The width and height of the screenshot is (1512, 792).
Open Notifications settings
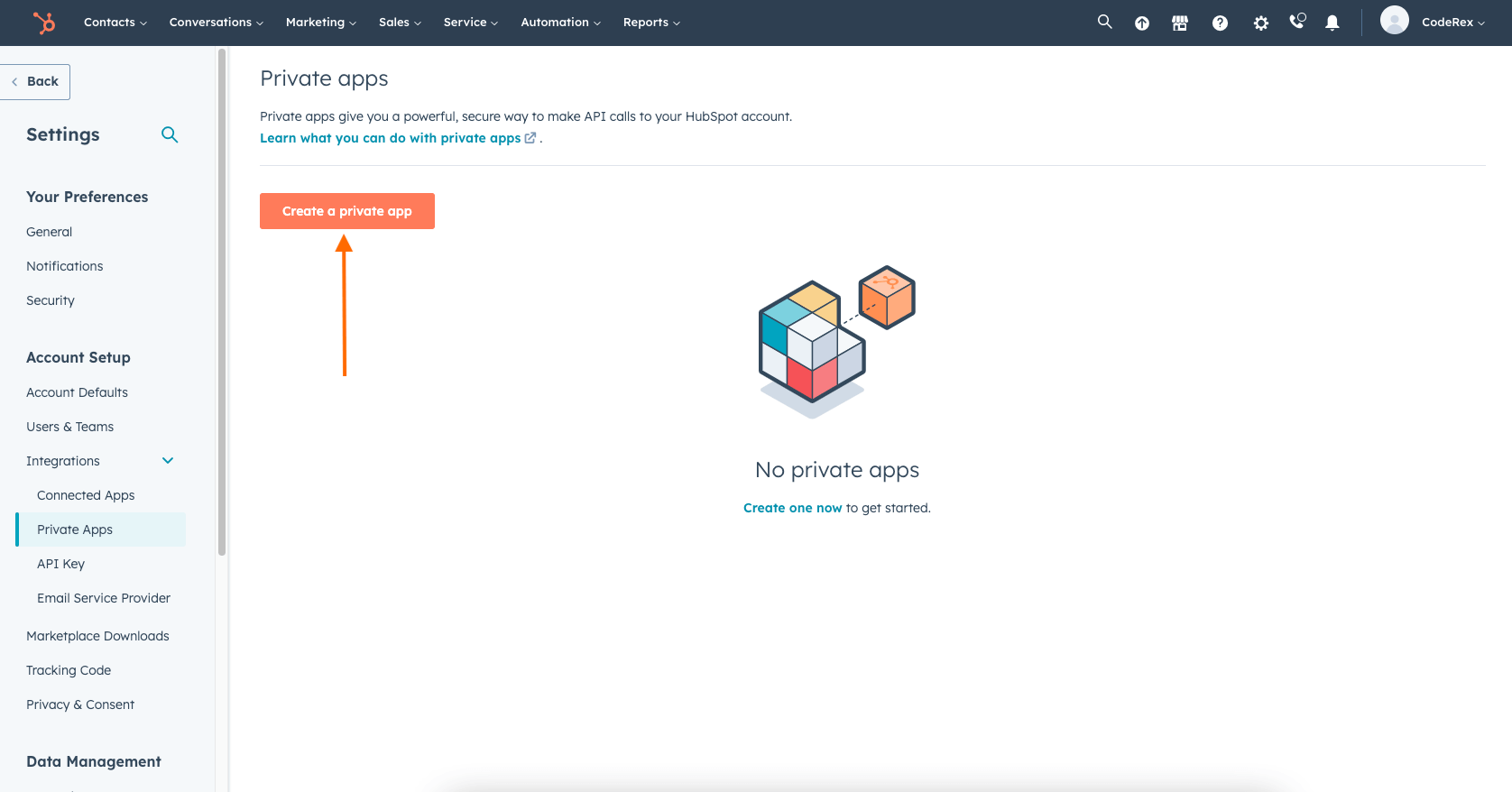(65, 266)
